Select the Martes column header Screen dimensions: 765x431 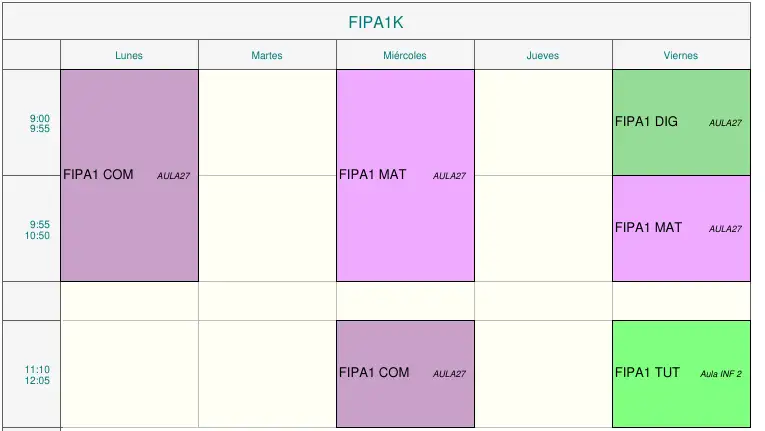267,55
